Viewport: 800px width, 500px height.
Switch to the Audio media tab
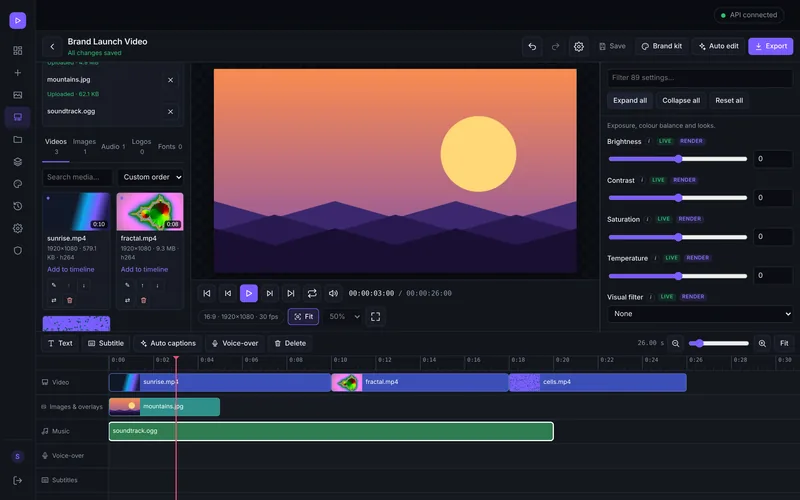[x=113, y=146]
